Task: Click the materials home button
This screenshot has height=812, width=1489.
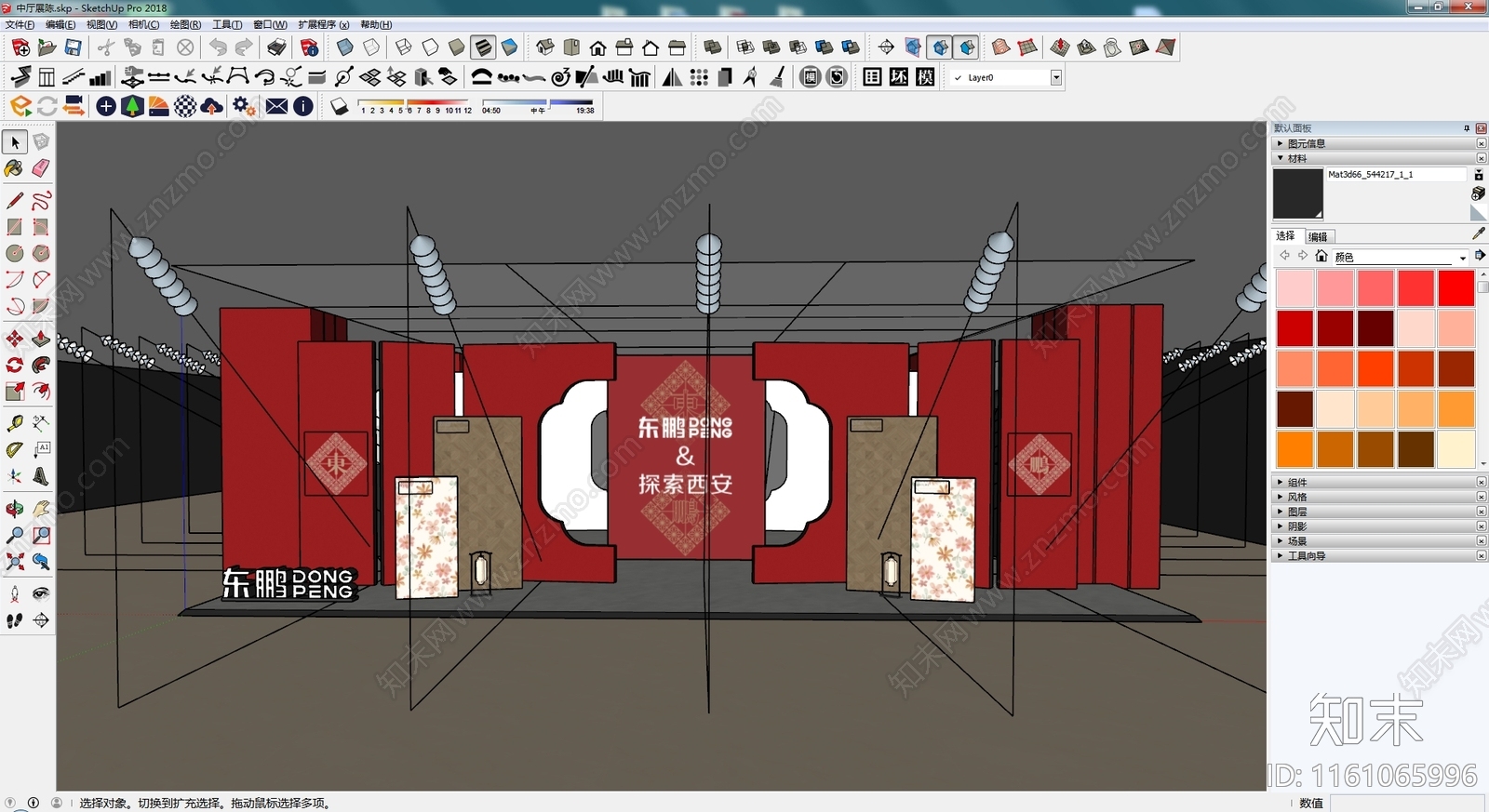Action: [x=1321, y=256]
